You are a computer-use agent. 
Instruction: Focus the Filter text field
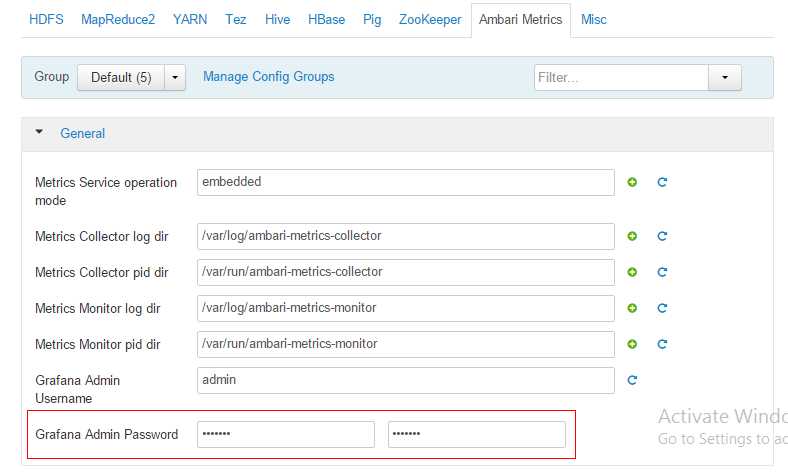click(x=621, y=77)
